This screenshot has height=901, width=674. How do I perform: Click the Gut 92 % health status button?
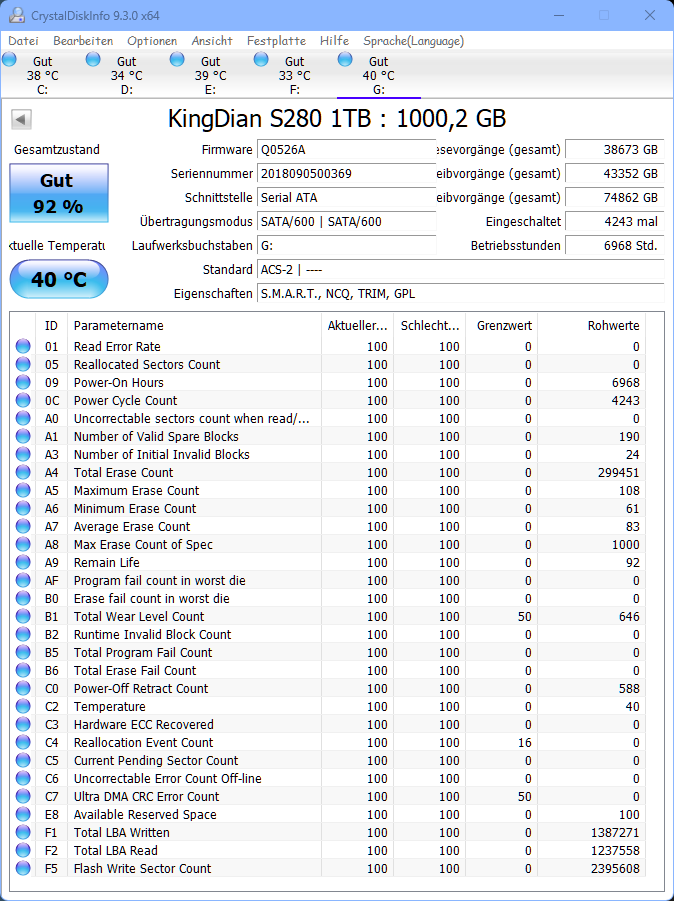(59, 193)
